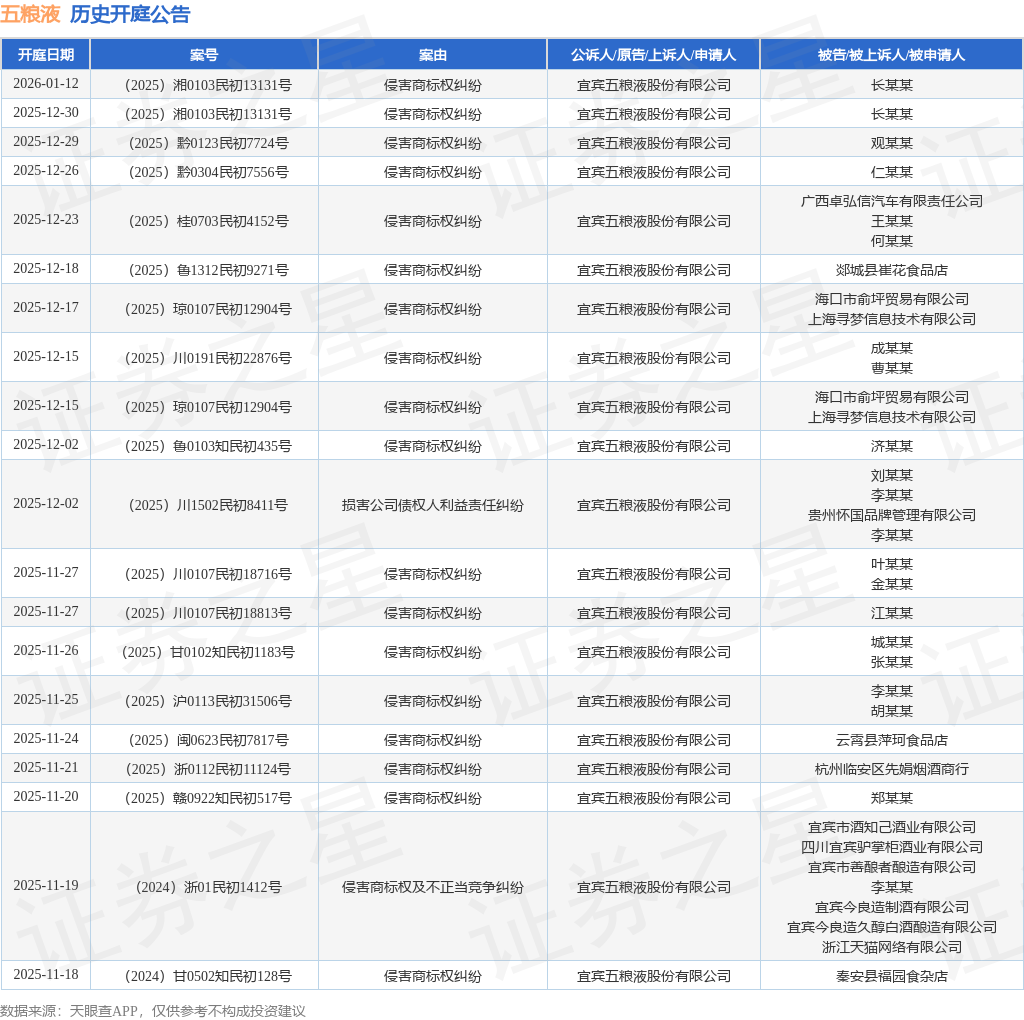Click case number (2025)川0107民初18716号
Viewport: 1024px width, 1020px height.
tap(208, 575)
